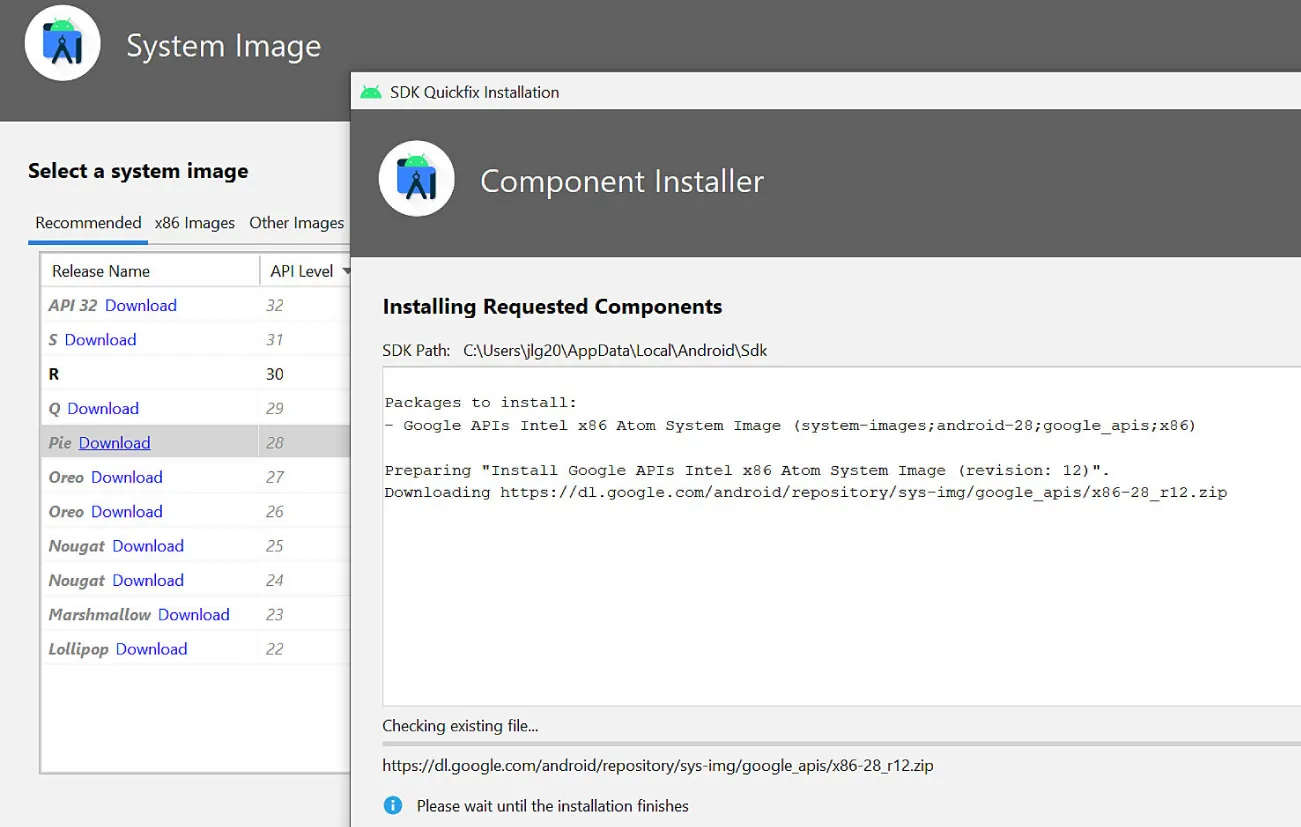Click the Android icon in SDK Quickfix title bar

coord(370,91)
